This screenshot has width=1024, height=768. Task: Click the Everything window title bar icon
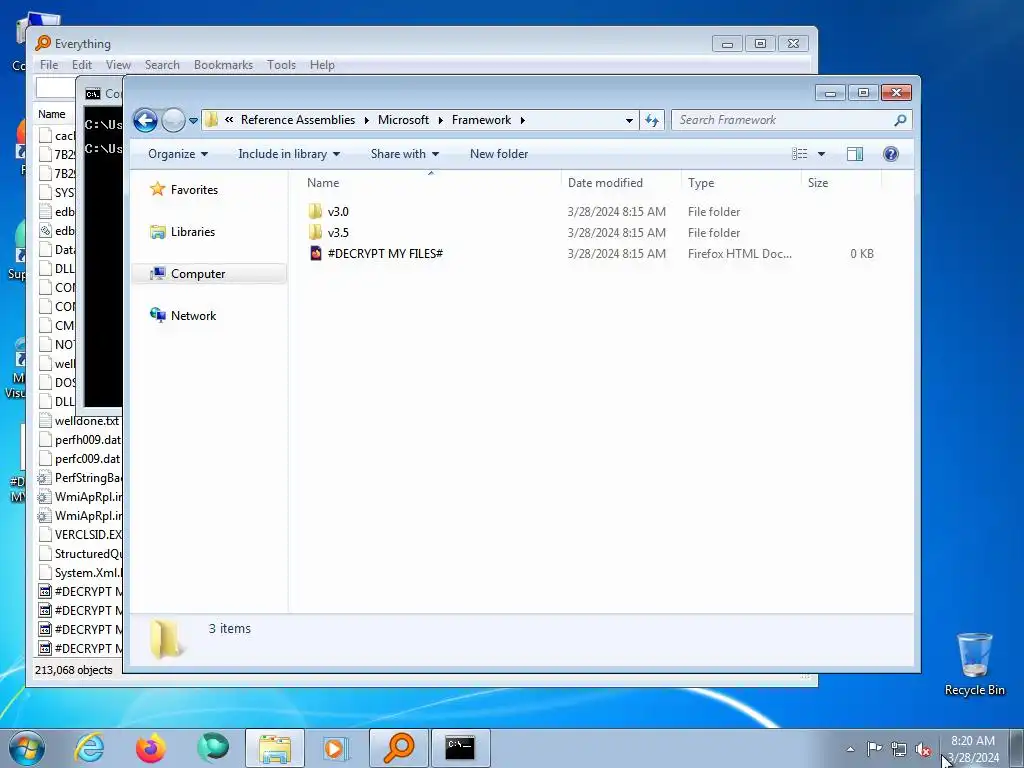43,43
